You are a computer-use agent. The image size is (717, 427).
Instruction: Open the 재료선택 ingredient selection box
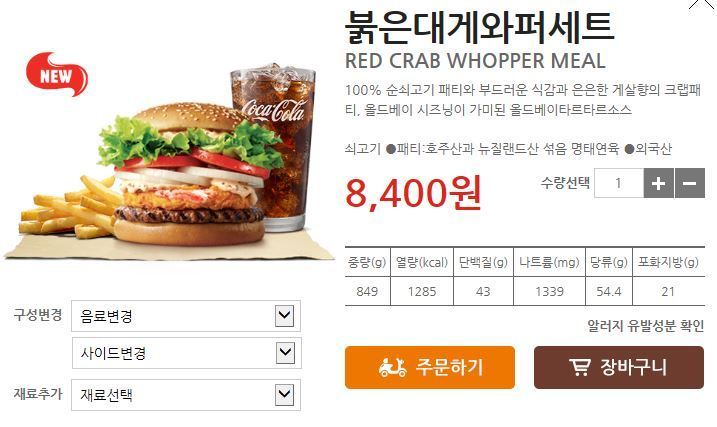click(x=186, y=395)
